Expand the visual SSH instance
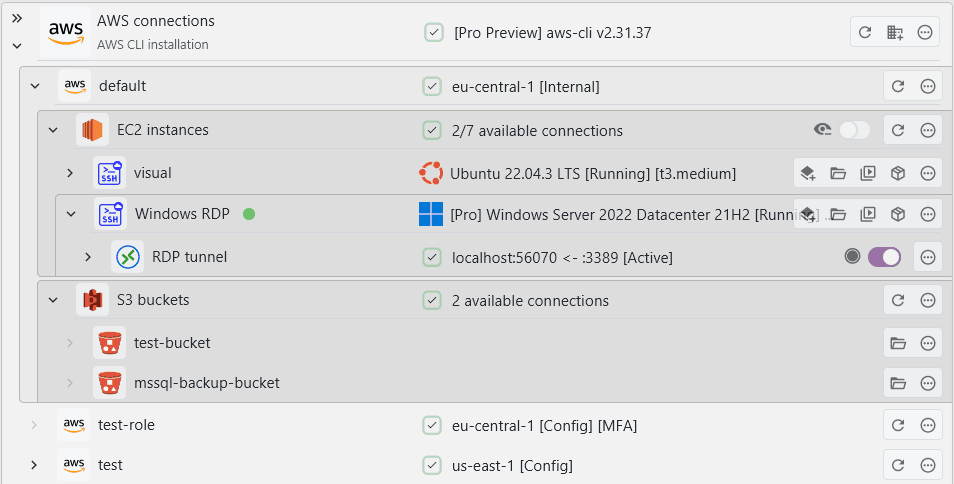This screenshot has height=484, width=954. (x=70, y=173)
